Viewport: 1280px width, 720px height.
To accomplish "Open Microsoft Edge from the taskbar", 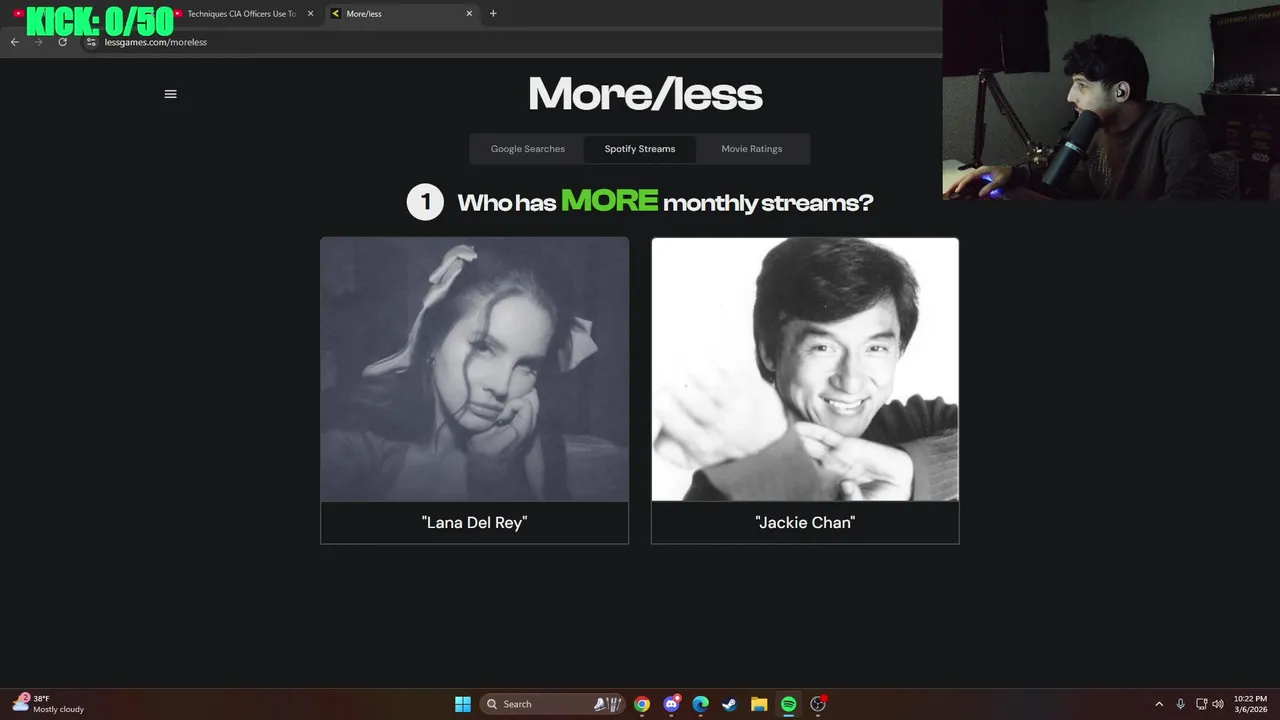I will coord(701,704).
